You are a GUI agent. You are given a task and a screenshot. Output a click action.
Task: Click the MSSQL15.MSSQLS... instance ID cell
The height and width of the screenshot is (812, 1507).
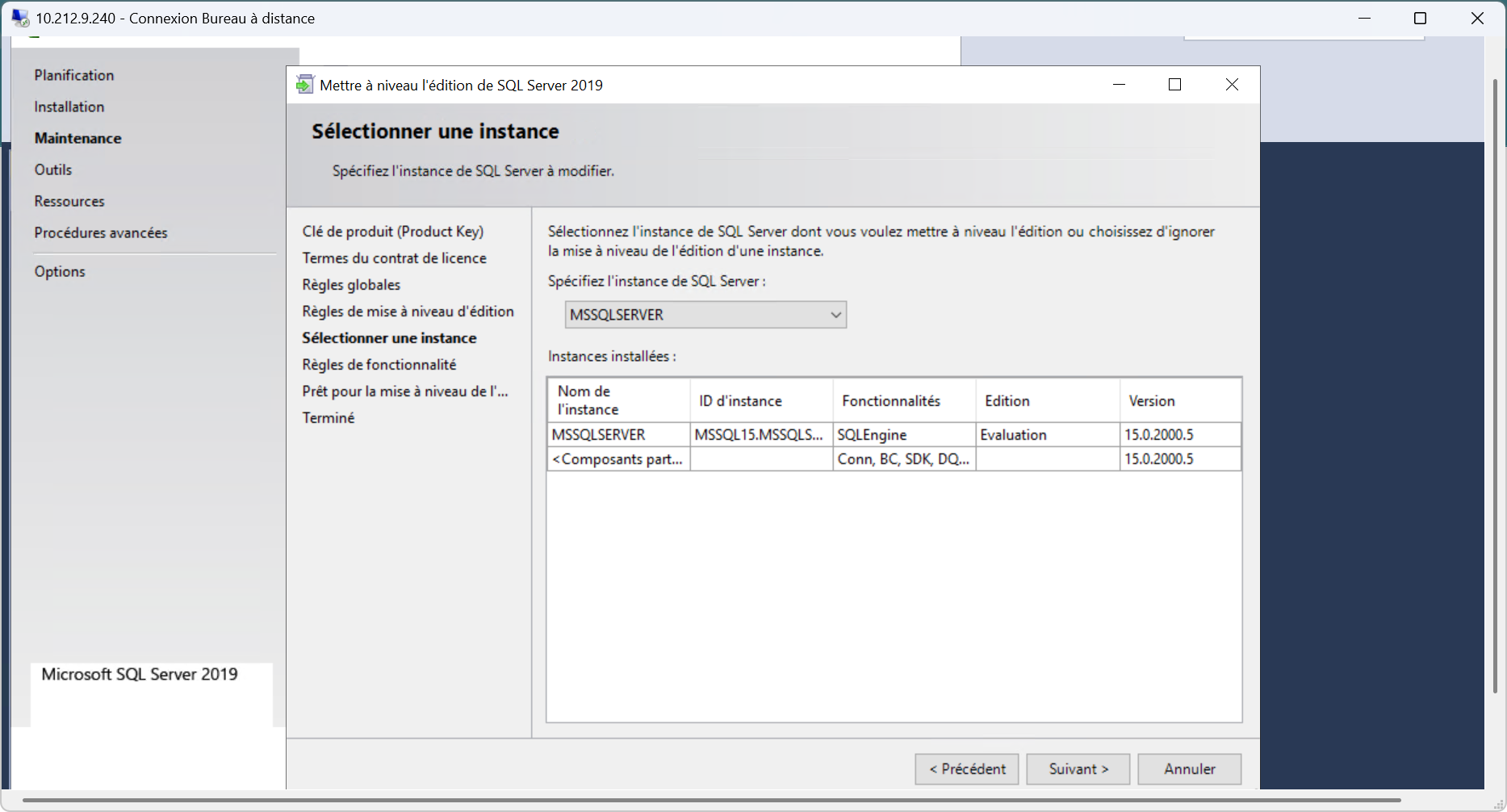point(761,435)
